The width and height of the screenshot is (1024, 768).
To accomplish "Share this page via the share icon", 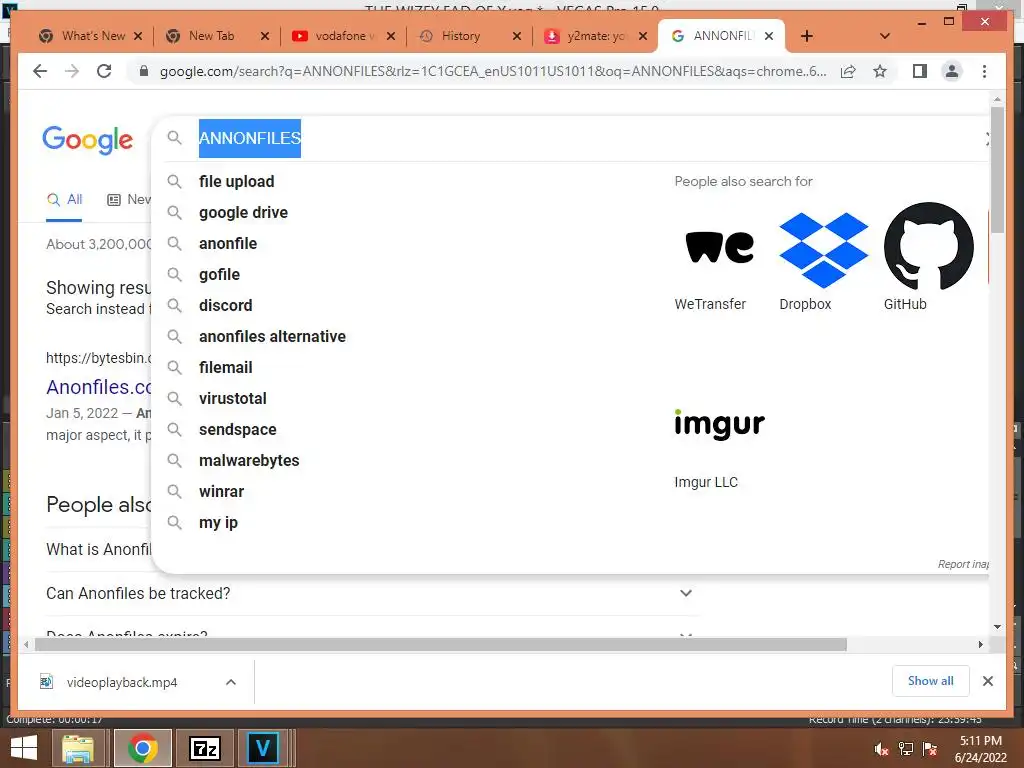I will (848, 71).
